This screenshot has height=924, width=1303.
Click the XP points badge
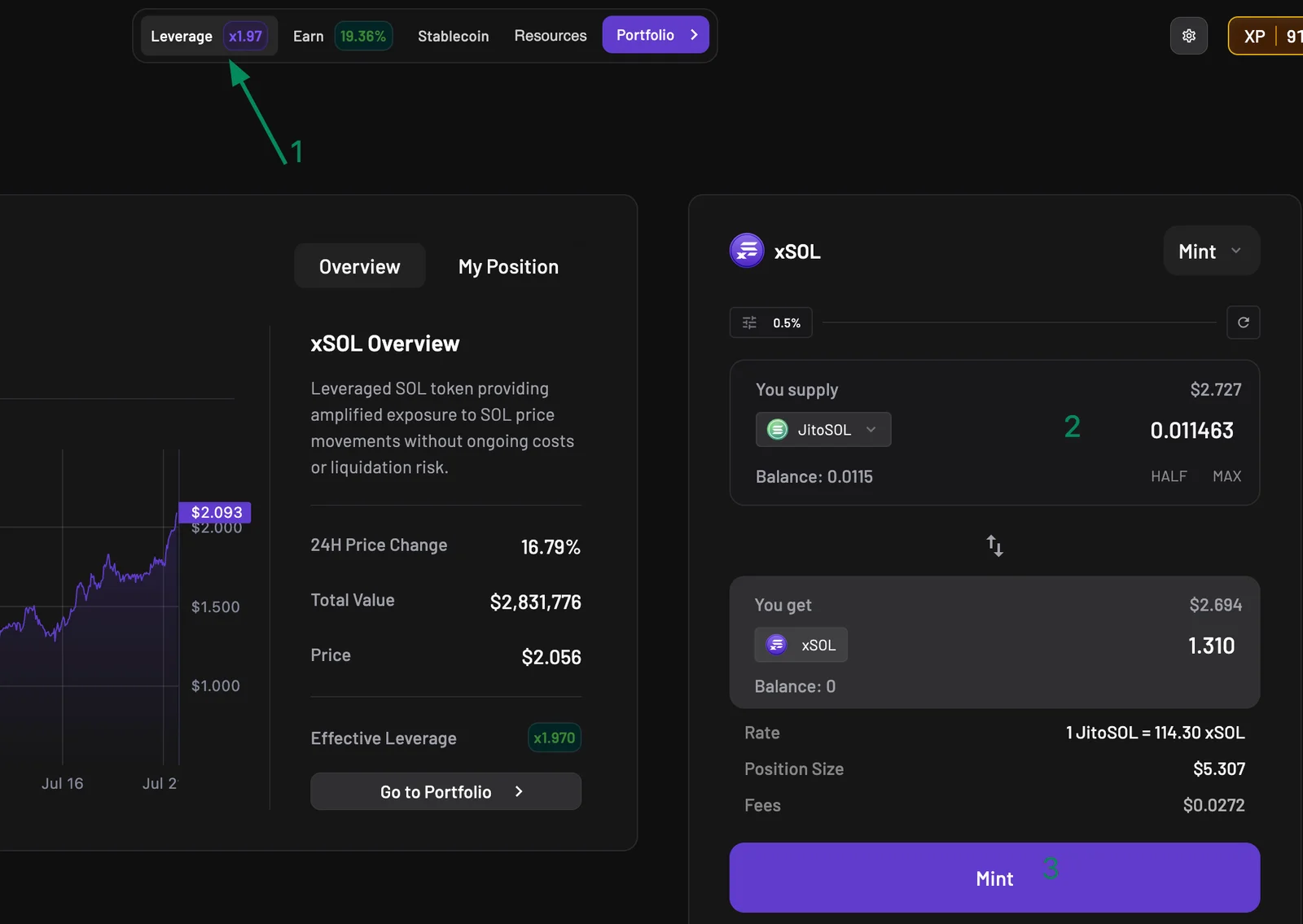[x=1266, y=36]
